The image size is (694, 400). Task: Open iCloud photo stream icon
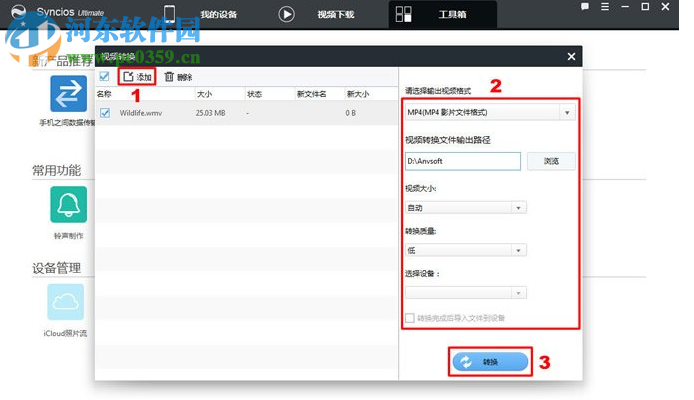point(66,302)
